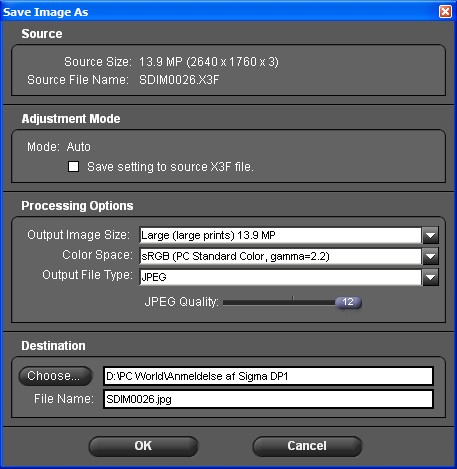Close the Save Image As dialog
This screenshot has width=457, height=469.
click(446, 12)
